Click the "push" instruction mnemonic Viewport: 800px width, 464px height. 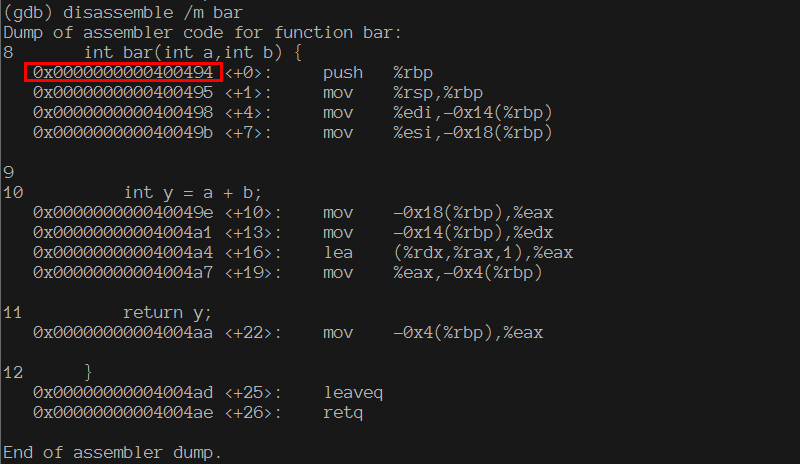click(x=343, y=72)
